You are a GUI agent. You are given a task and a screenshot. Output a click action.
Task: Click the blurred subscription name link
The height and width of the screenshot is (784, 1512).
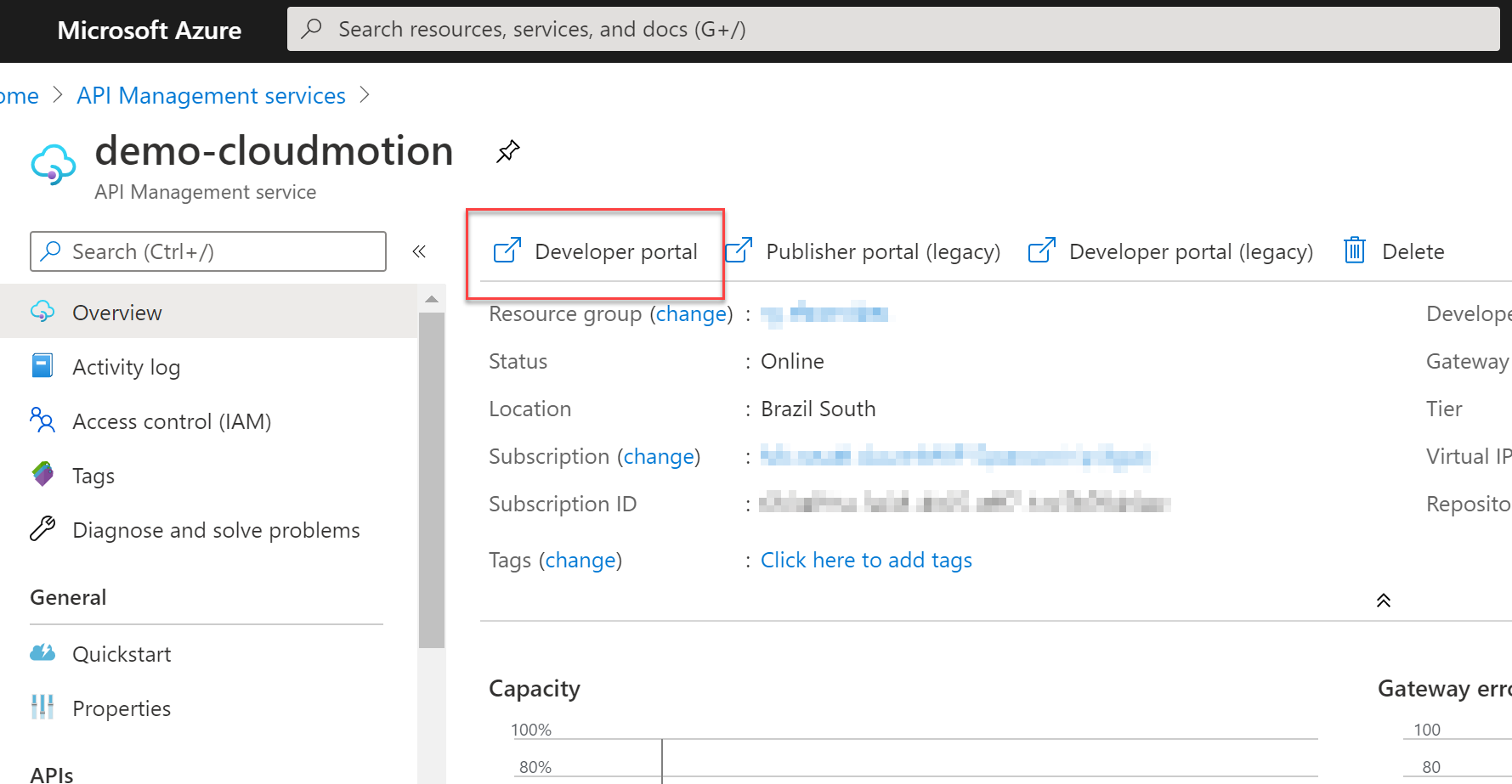pyautogui.click(x=955, y=457)
